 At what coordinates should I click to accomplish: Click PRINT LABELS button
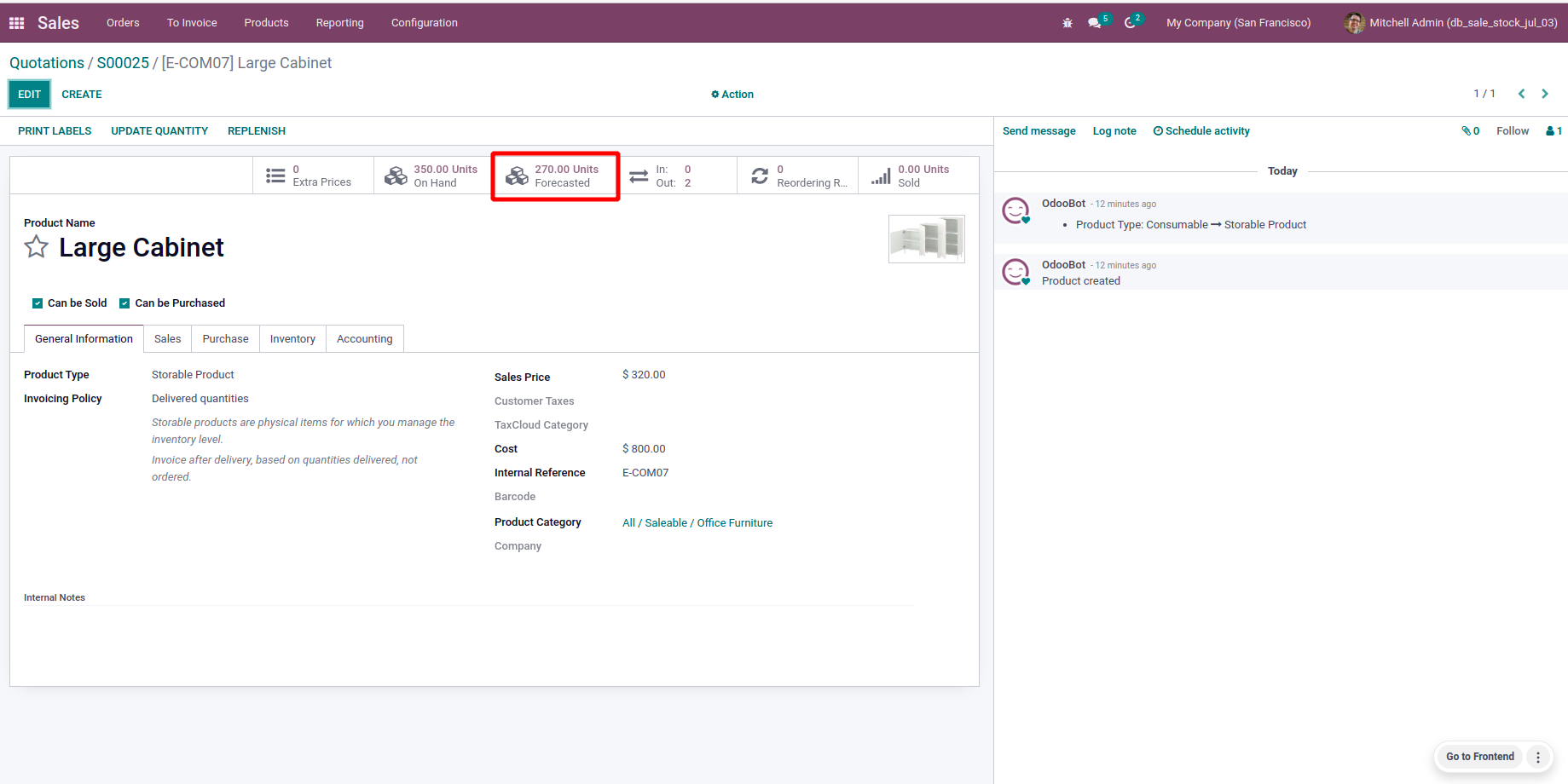point(55,131)
